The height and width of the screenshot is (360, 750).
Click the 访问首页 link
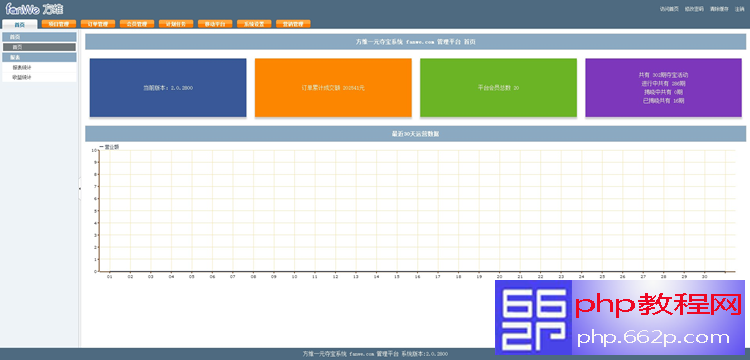click(669, 9)
